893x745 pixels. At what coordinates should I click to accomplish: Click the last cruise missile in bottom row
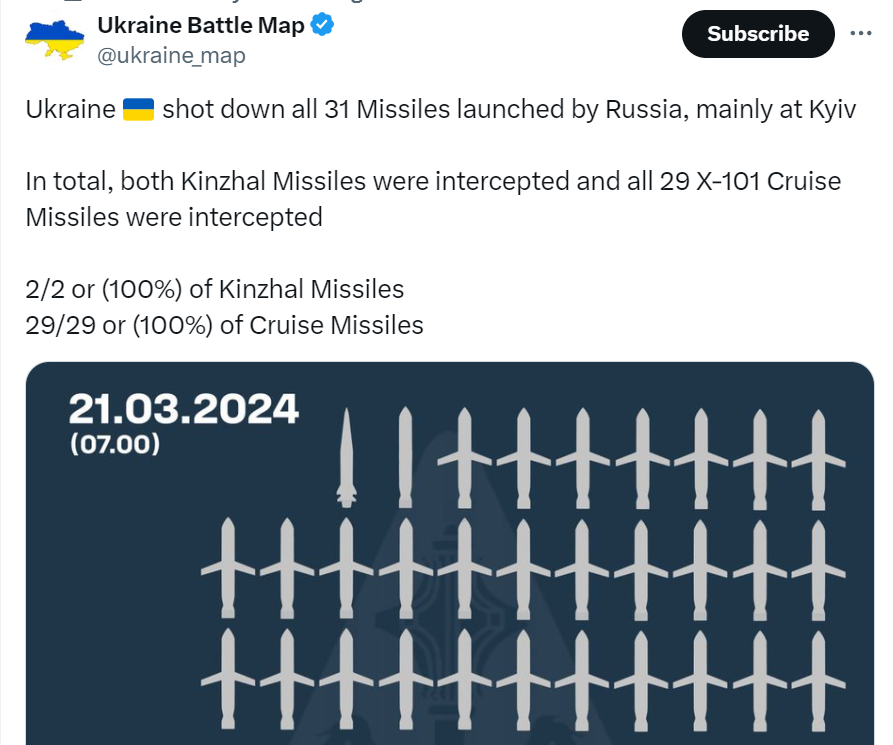pos(818,680)
